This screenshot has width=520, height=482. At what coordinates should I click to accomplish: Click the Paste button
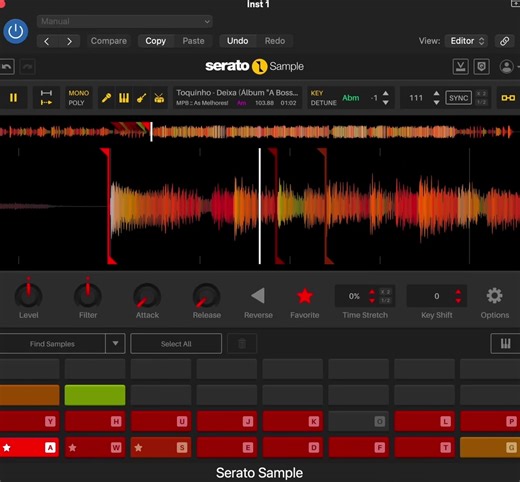point(193,41)
